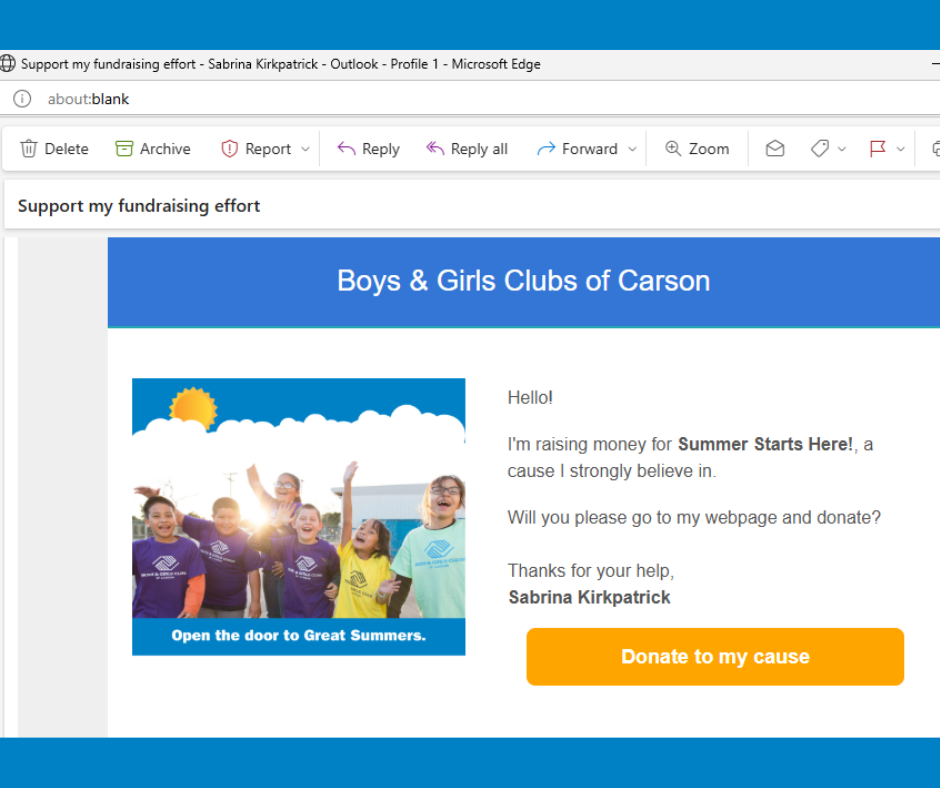Click the 'Hello!' greeting text

pyautogui.click(x=530, y=397)
